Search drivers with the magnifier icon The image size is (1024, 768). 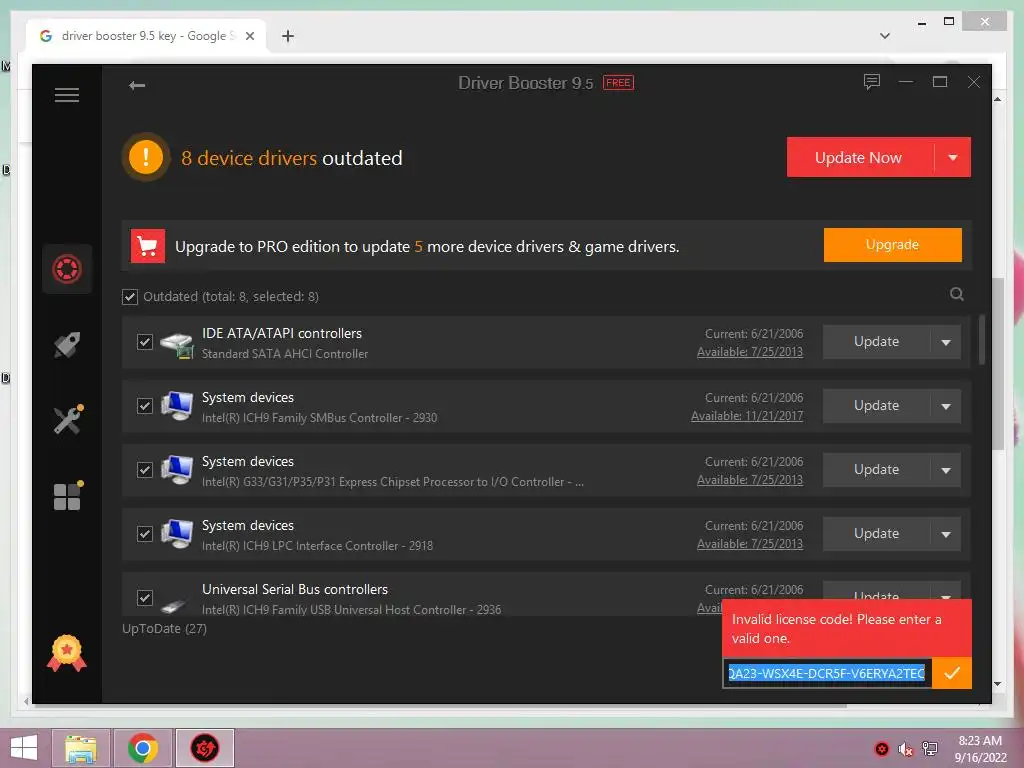pos(957,295)
